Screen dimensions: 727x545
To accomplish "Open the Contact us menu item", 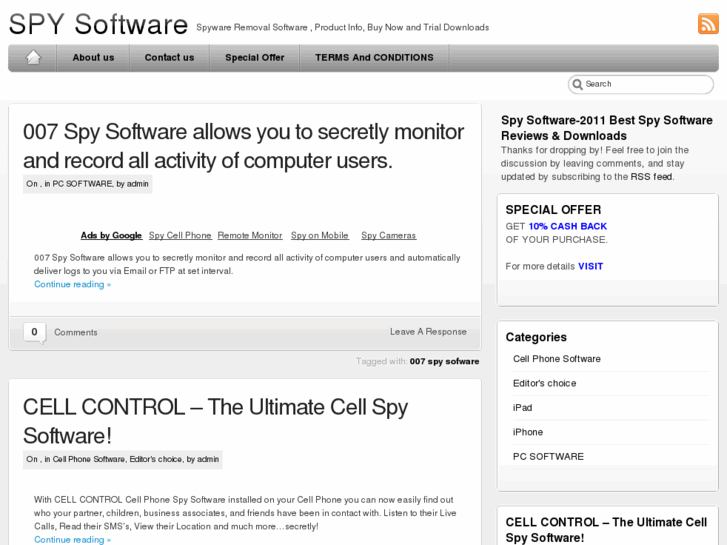I will tap(169, 58).
